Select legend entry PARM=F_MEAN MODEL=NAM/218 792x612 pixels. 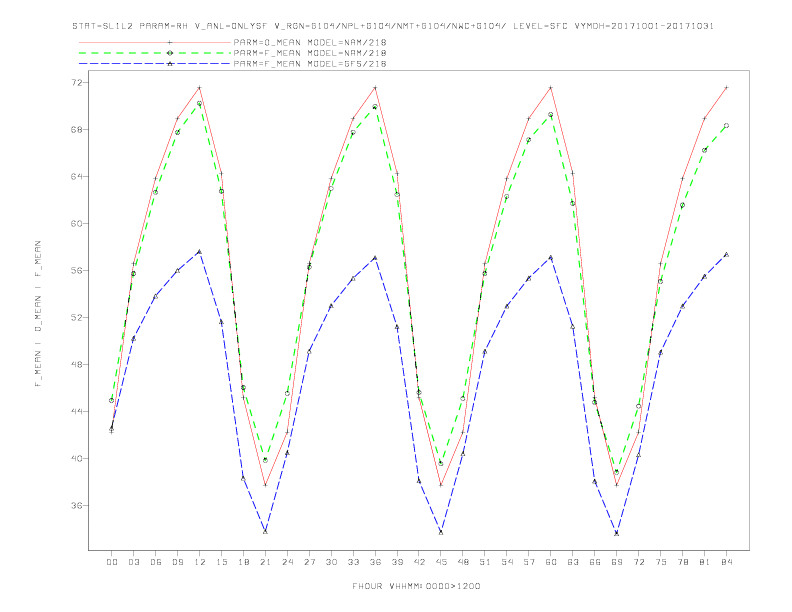click(x=310, y=53)
